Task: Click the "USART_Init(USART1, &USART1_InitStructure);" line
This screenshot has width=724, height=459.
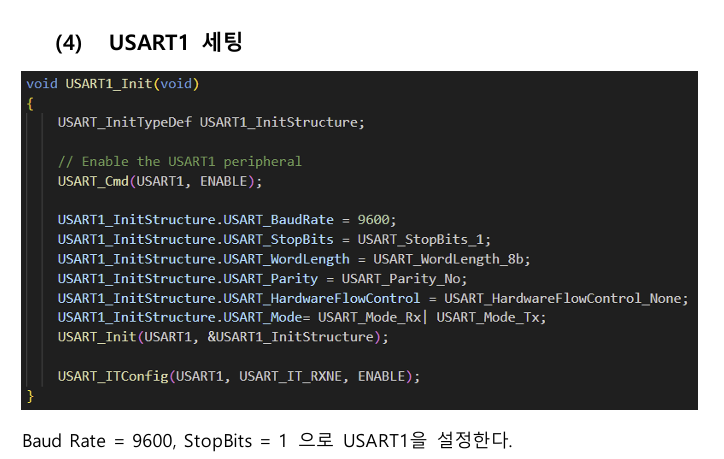Action: (x=223, y=337)
